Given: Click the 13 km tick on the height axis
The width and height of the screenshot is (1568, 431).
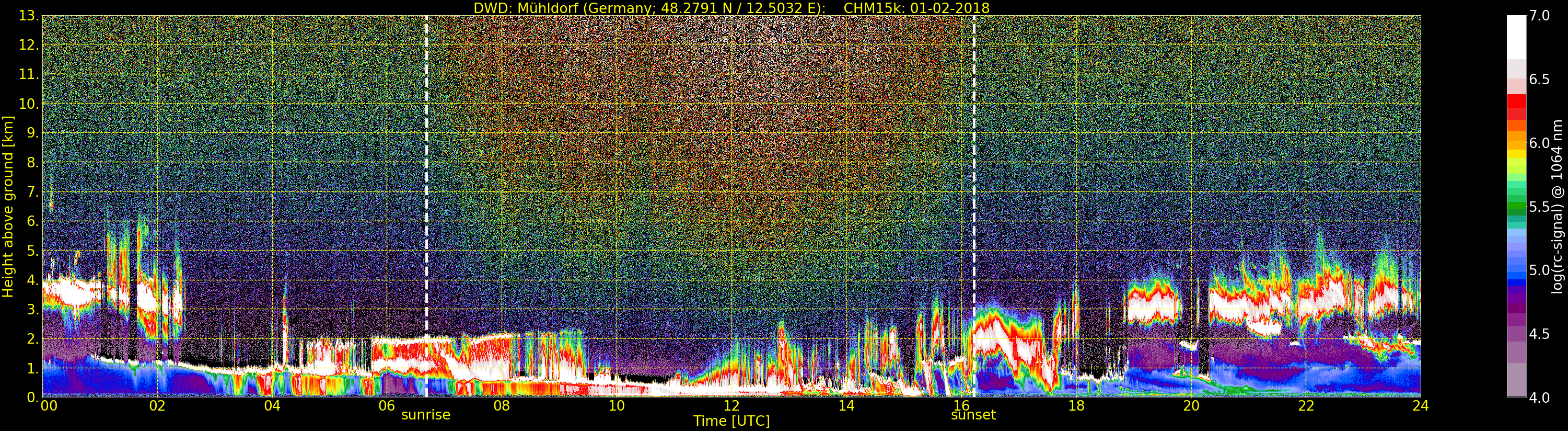Looking at the screenshot, I should [x=28, y=16].
